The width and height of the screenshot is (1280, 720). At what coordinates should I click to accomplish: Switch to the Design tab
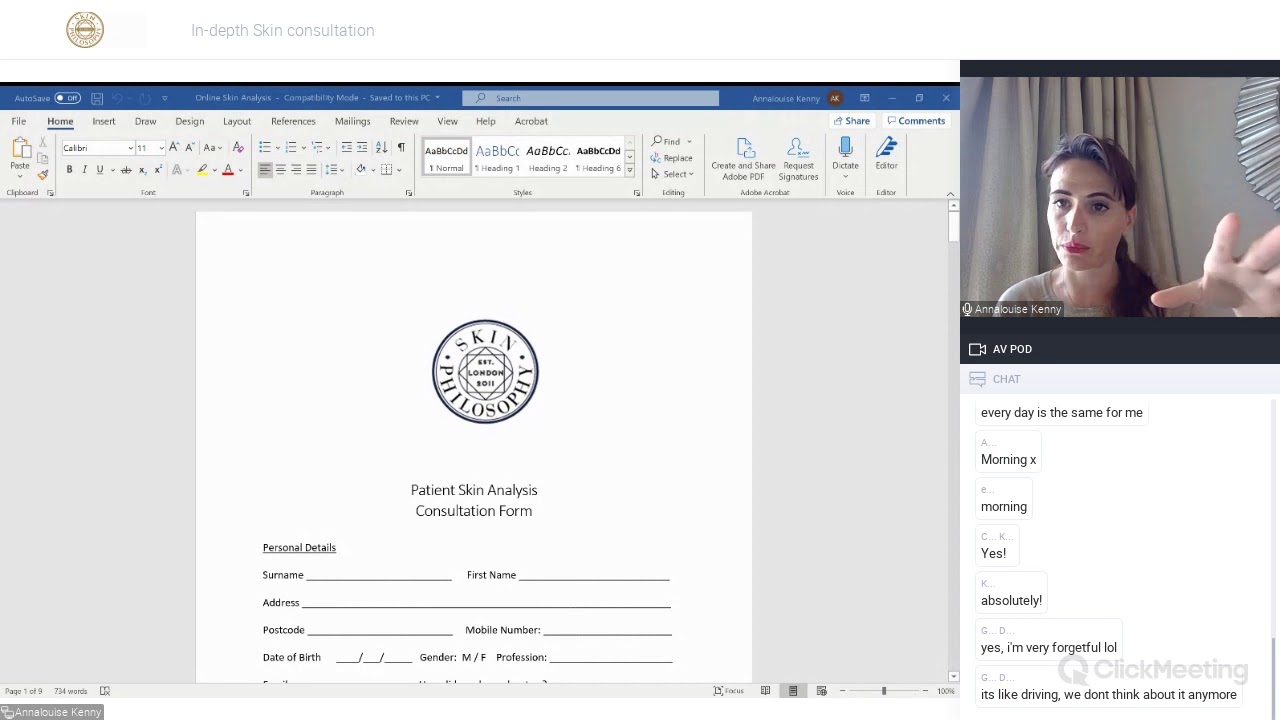pos(190,121)
